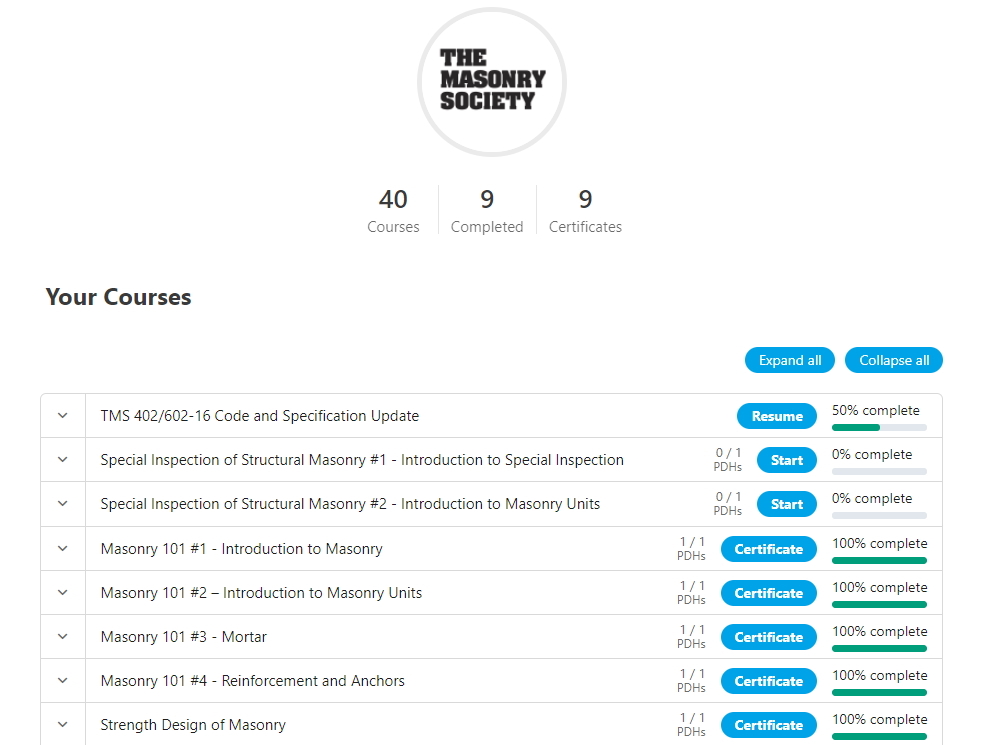Viewport: 1000px width, 745px height.
Task: Open Certificate for Masonry 101 #1
Action: coord(768,549)
